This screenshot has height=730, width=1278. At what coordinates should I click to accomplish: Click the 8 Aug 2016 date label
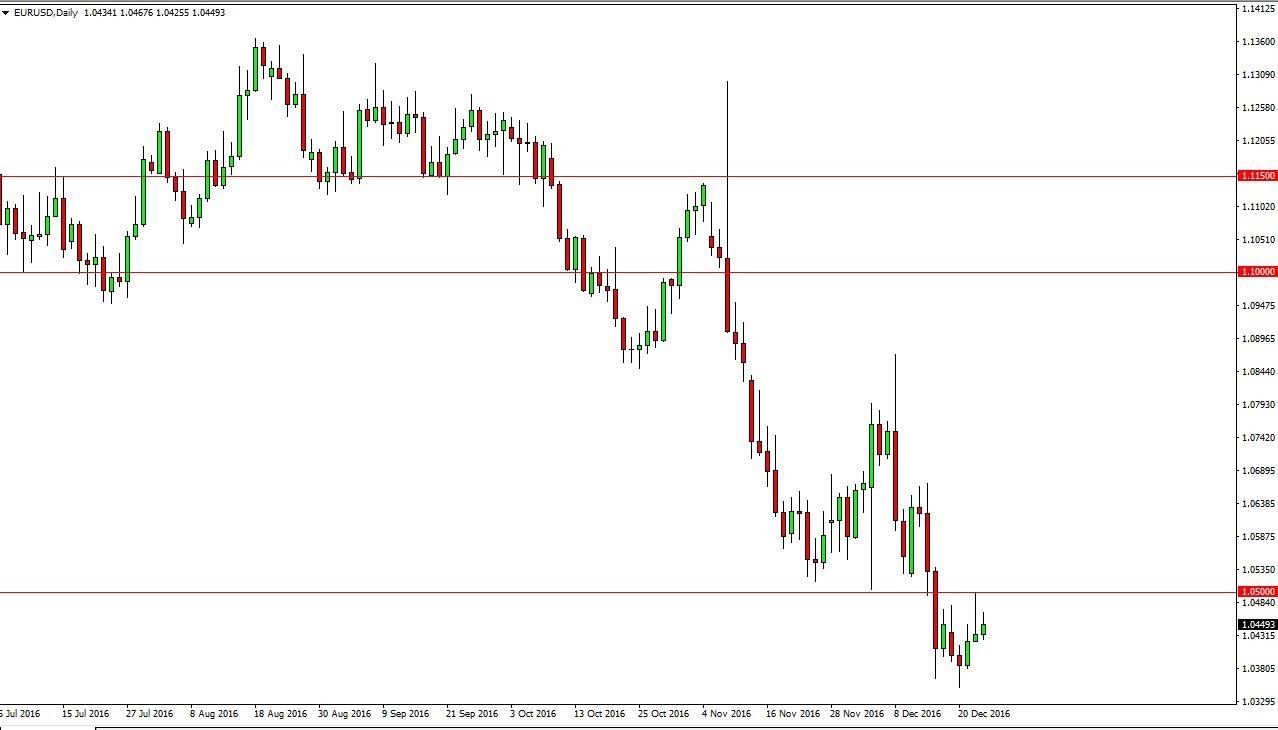[216, 714]
